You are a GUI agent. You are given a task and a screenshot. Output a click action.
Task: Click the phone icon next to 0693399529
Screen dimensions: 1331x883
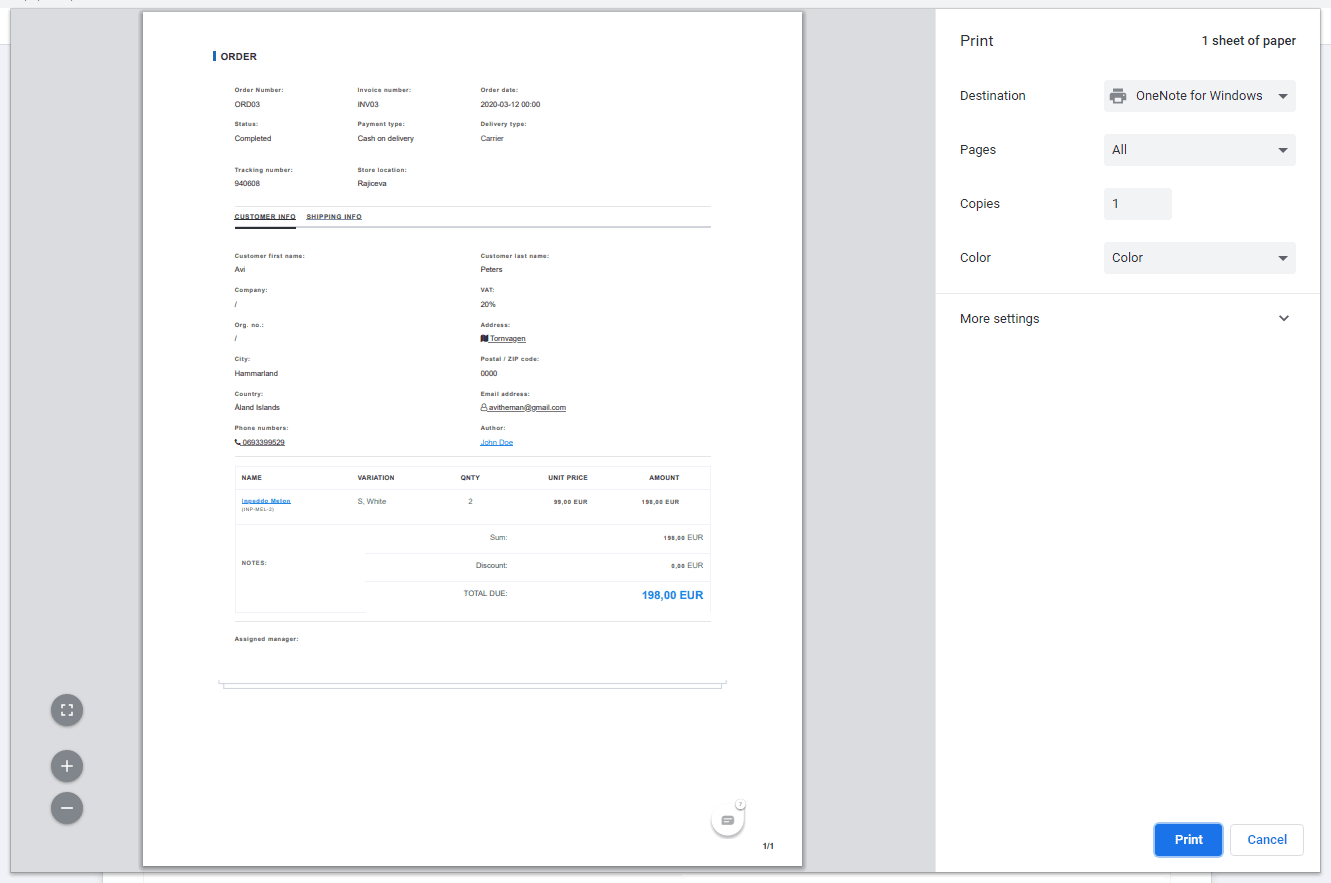(238, 442)
